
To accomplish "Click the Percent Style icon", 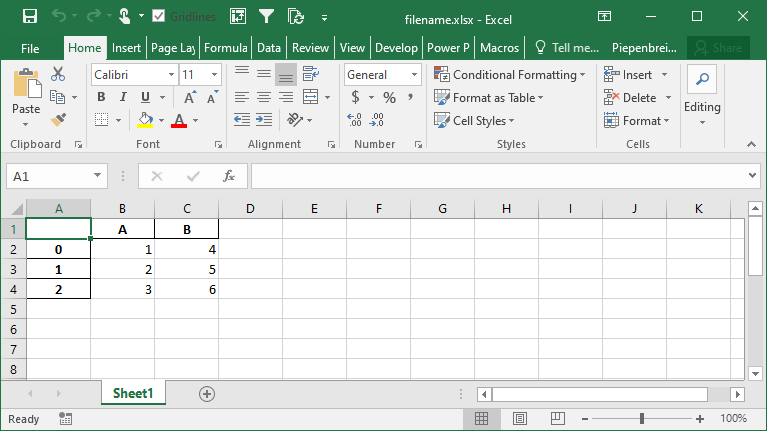I will [x=389, y=98].
